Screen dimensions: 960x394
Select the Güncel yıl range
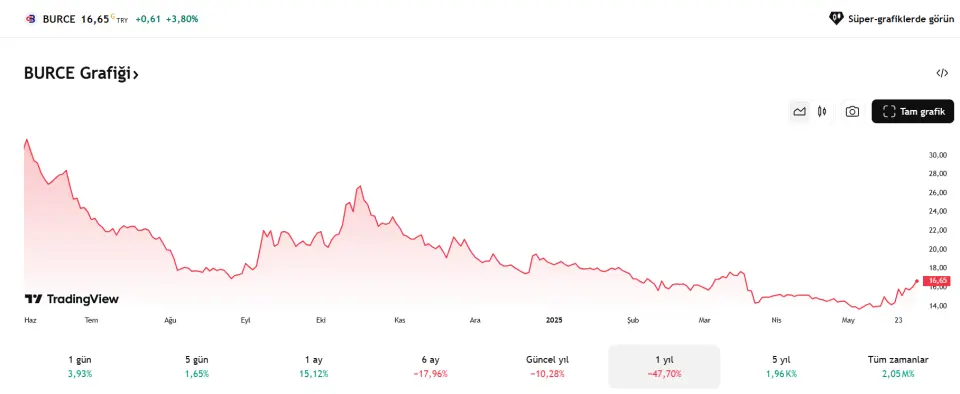(x=547, y=366)
